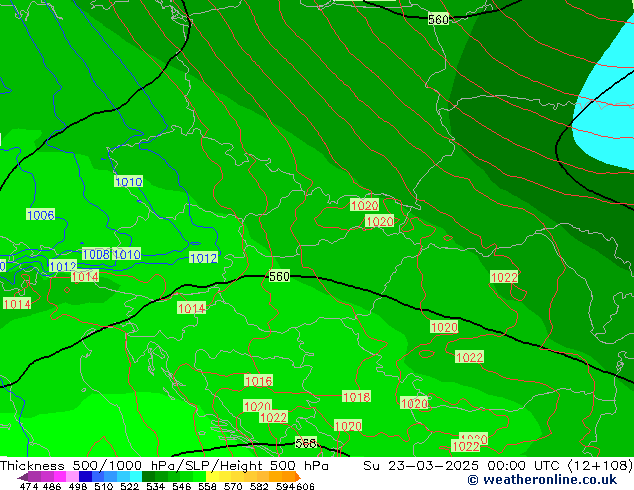Click the dark blue legend swatch
Screen dimensions: 634x490
pos(85,476)
